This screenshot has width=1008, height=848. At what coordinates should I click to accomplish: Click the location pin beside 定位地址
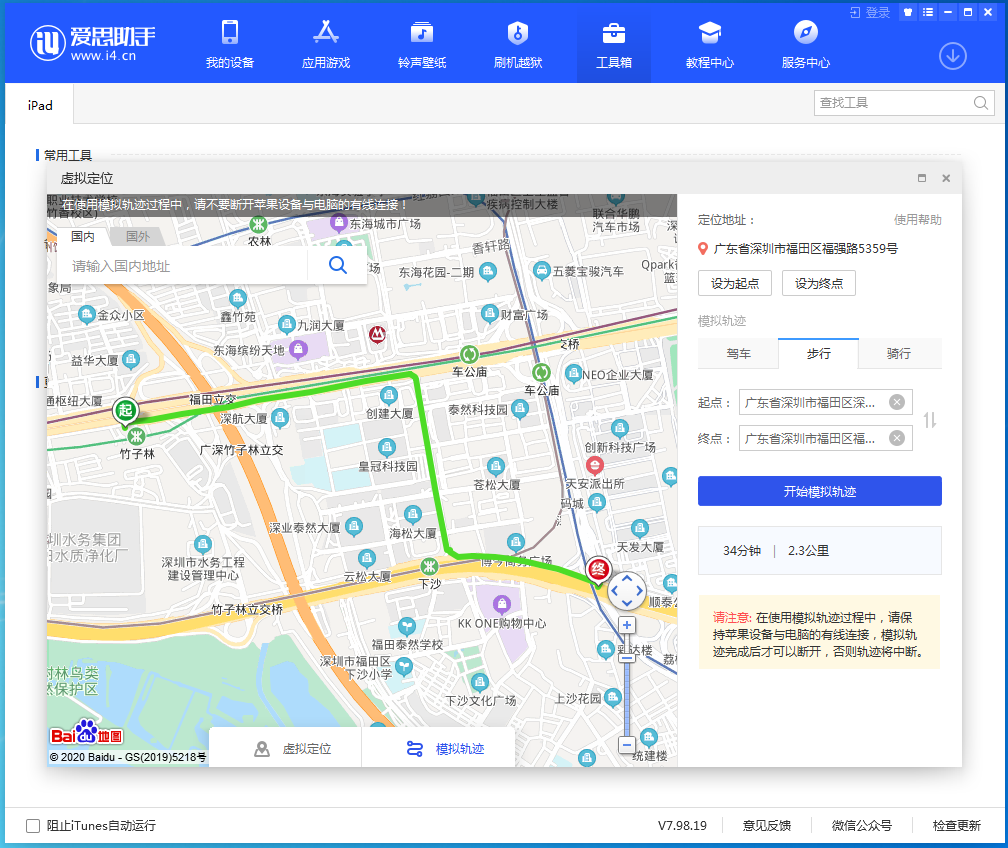click(x=703, y=249)
